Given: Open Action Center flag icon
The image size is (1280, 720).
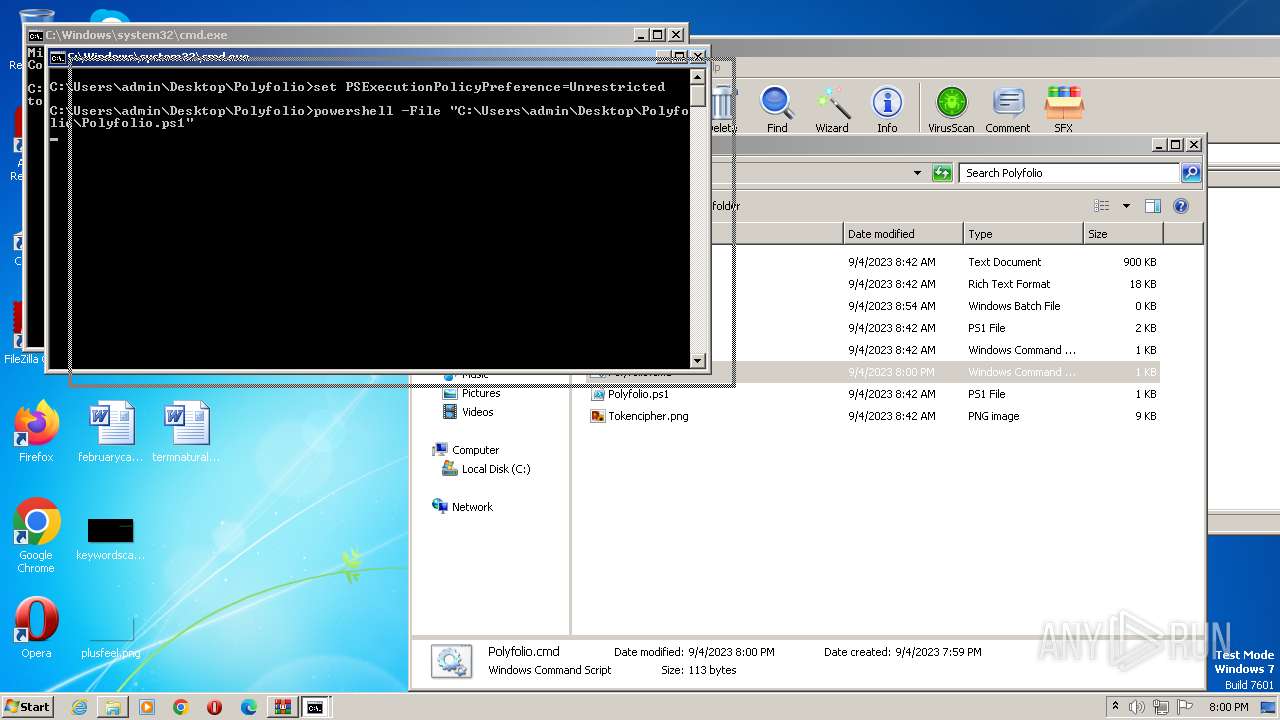Looking at the screenshot, I should pos(1185,707).
